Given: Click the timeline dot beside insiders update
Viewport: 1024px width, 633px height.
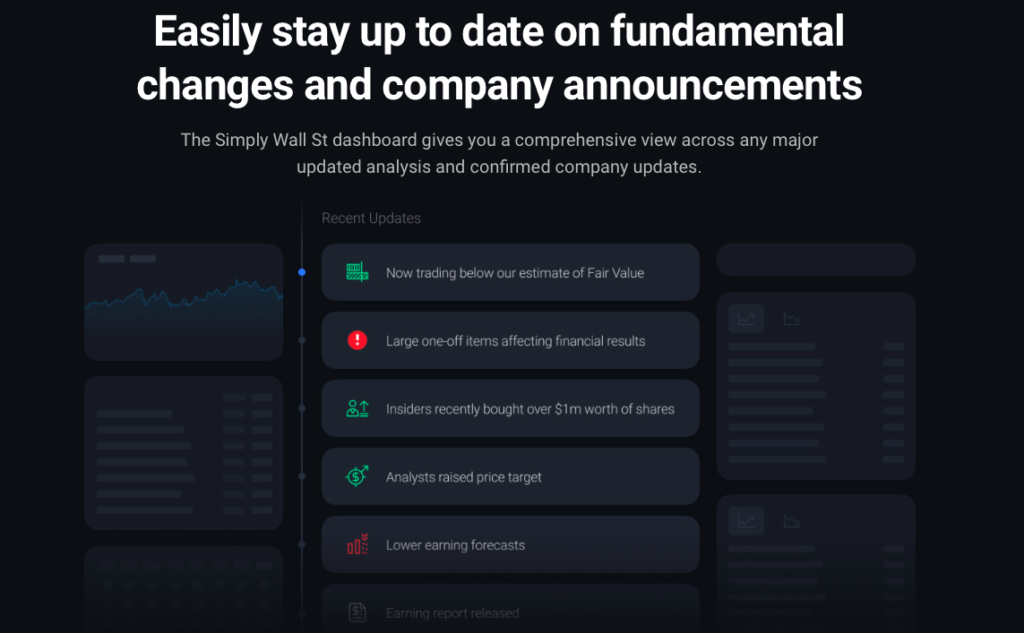Looking at the screenshot, I should pos(303,408).
